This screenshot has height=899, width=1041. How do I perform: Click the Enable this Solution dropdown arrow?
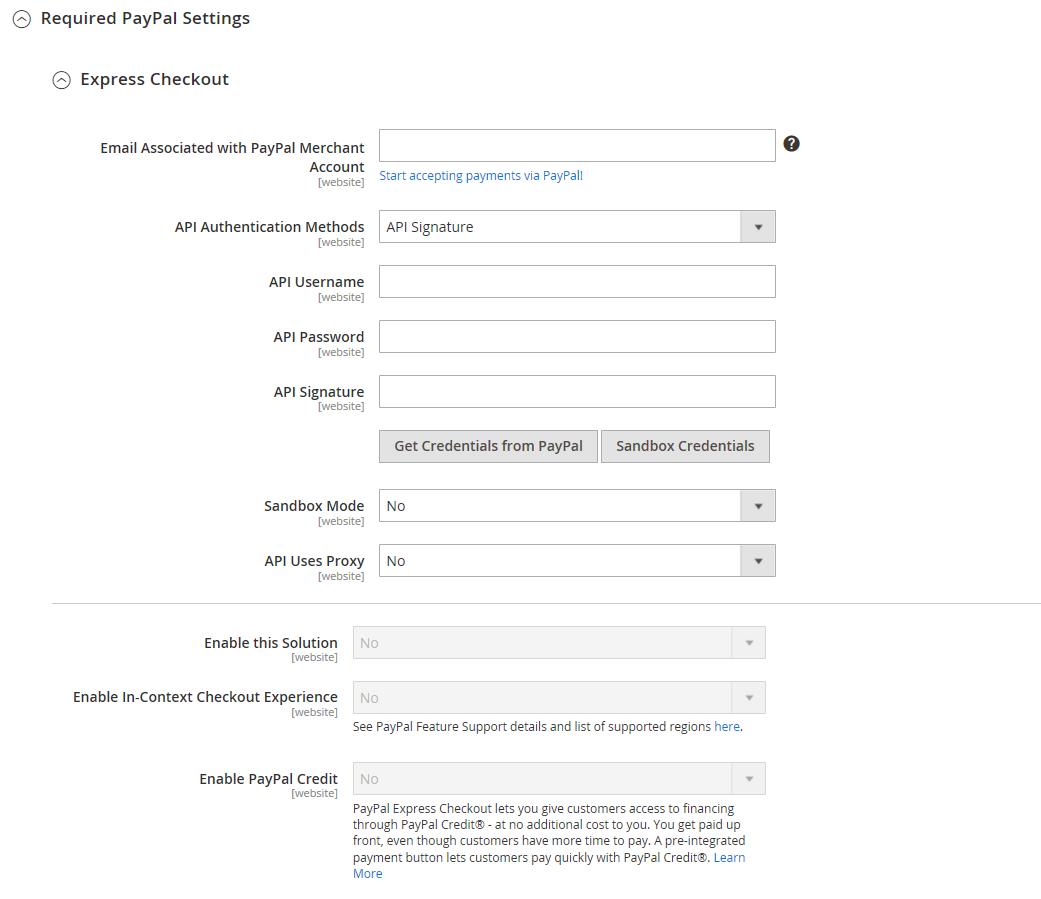[x=749, y=642]
